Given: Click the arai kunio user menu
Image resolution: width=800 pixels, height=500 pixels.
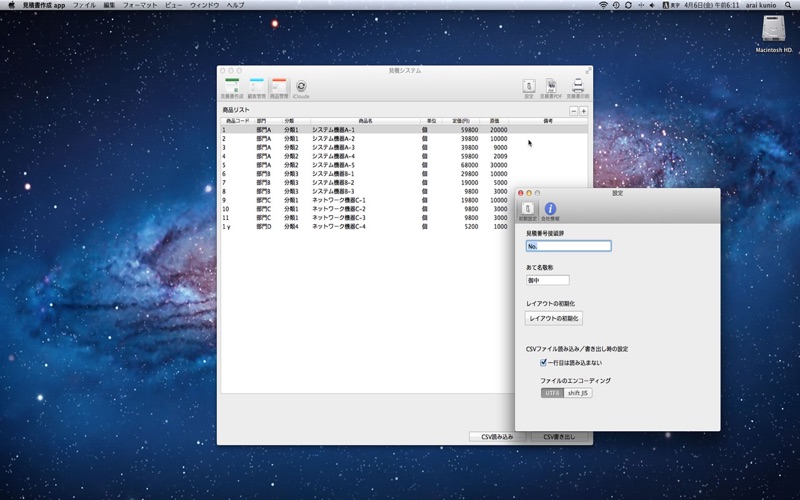Looking at the screenshot, I should [x=760, y=5].
